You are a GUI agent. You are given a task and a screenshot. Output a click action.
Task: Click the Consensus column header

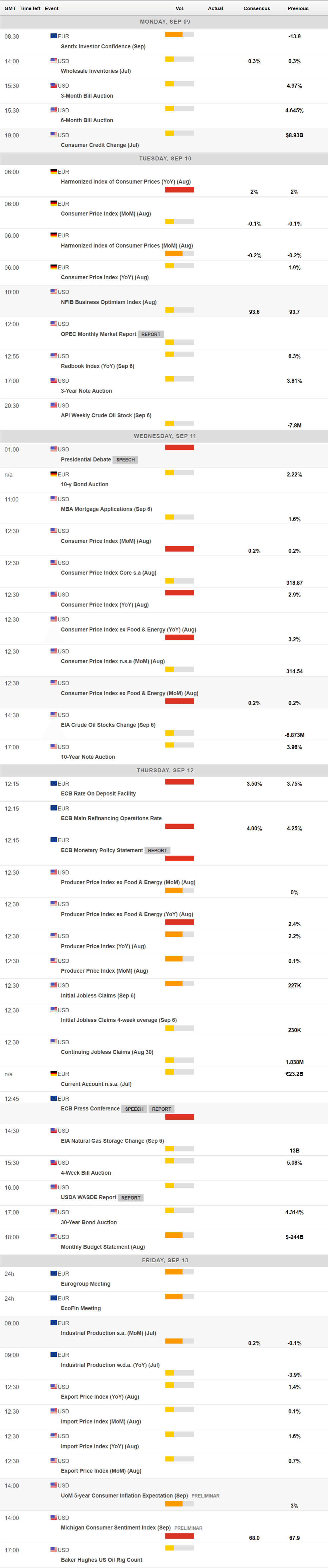[x=256, y=9]
